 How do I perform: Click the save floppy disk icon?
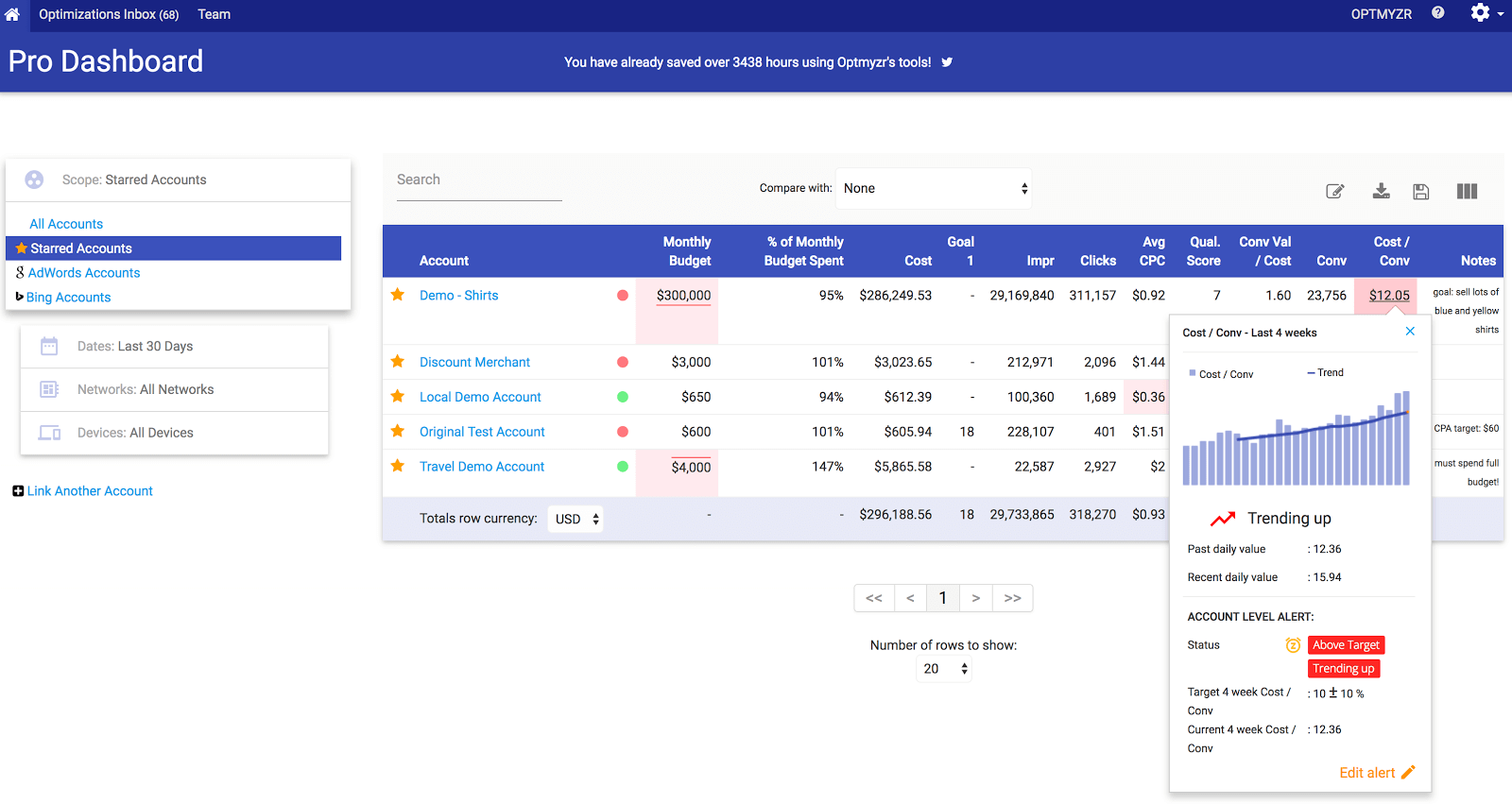[x=1420, y=192]
